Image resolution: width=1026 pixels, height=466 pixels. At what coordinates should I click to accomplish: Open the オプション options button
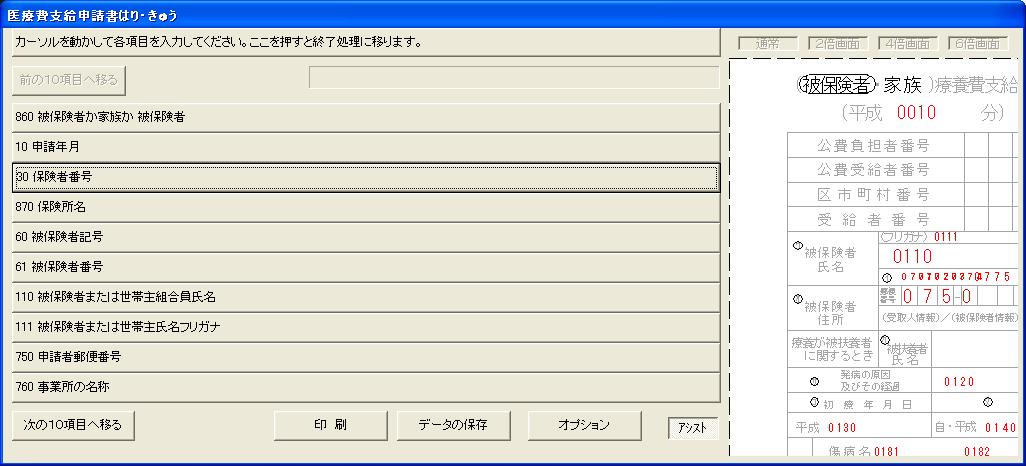pos(584,425)
